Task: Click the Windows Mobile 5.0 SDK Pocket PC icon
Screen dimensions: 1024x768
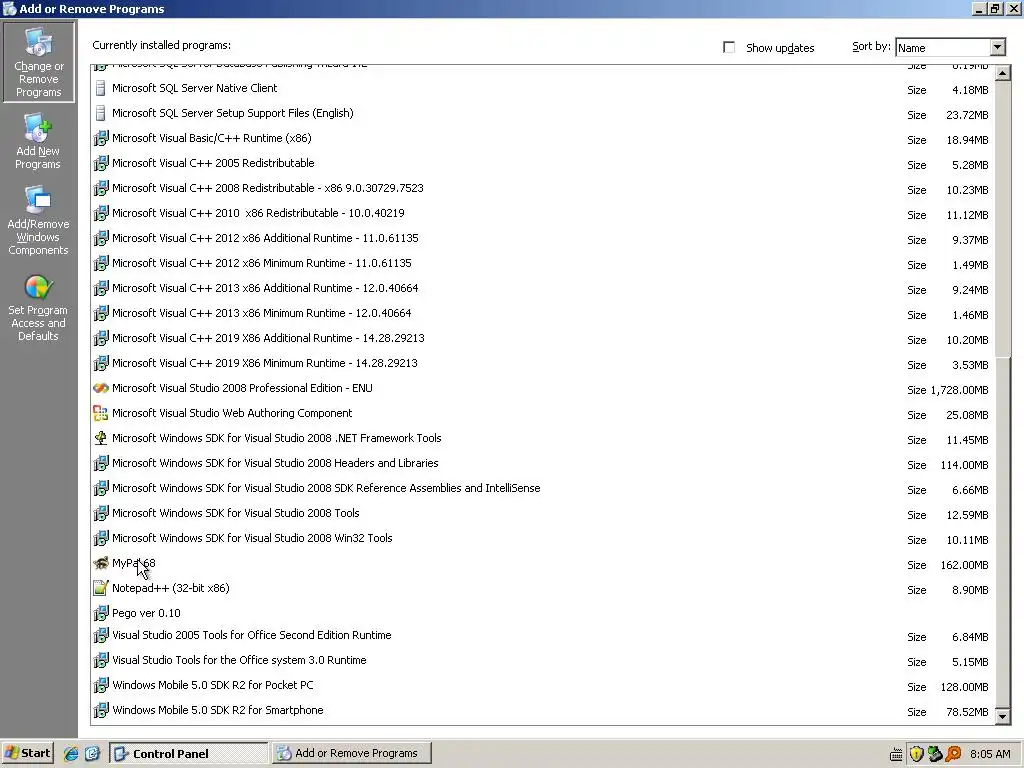Action: tap(101, 686)
